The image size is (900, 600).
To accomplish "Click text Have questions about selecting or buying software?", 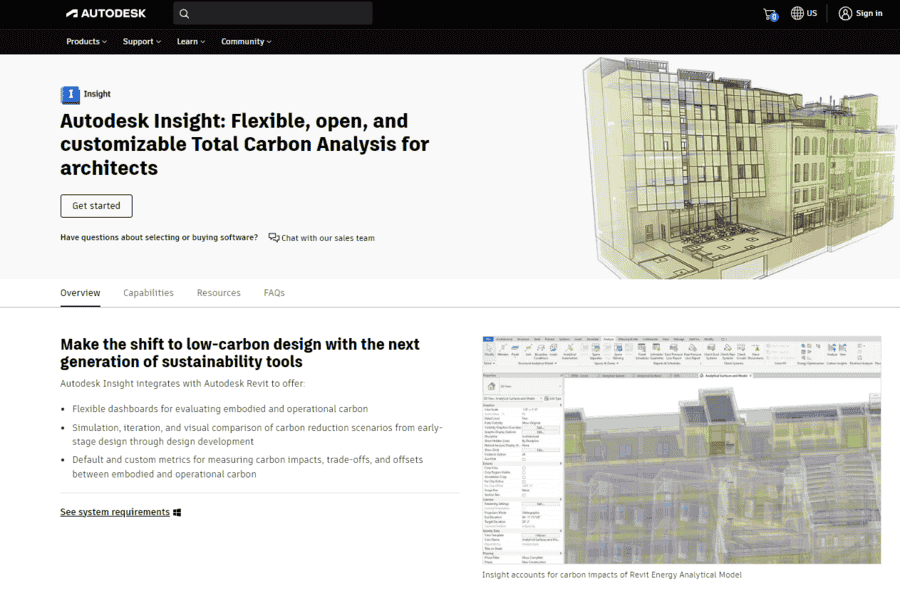I will click(159, 237).
